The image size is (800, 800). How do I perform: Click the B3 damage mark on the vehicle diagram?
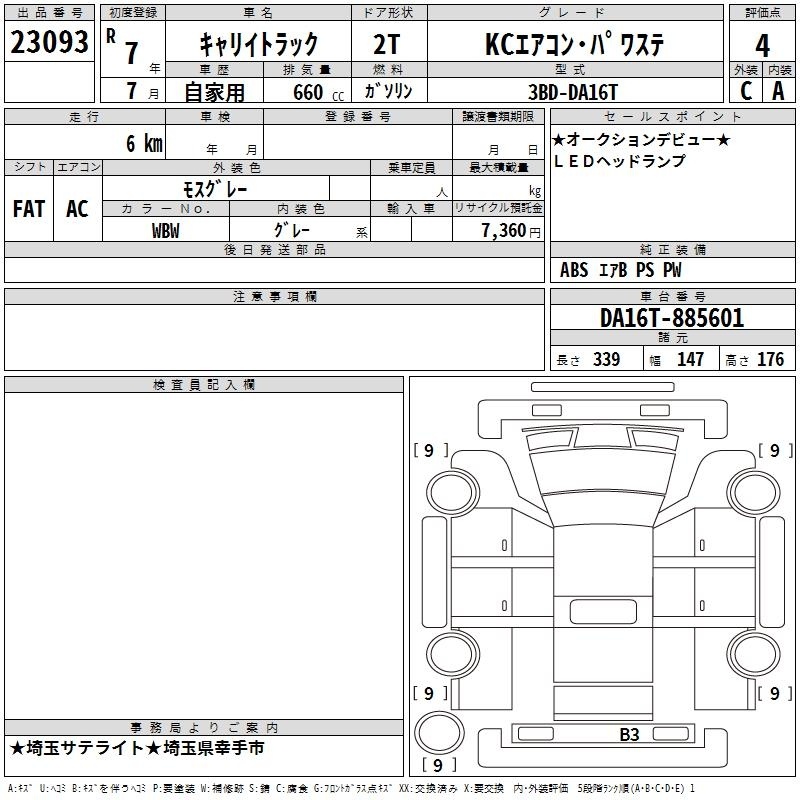pyautogui.click(x=629, y=735)
